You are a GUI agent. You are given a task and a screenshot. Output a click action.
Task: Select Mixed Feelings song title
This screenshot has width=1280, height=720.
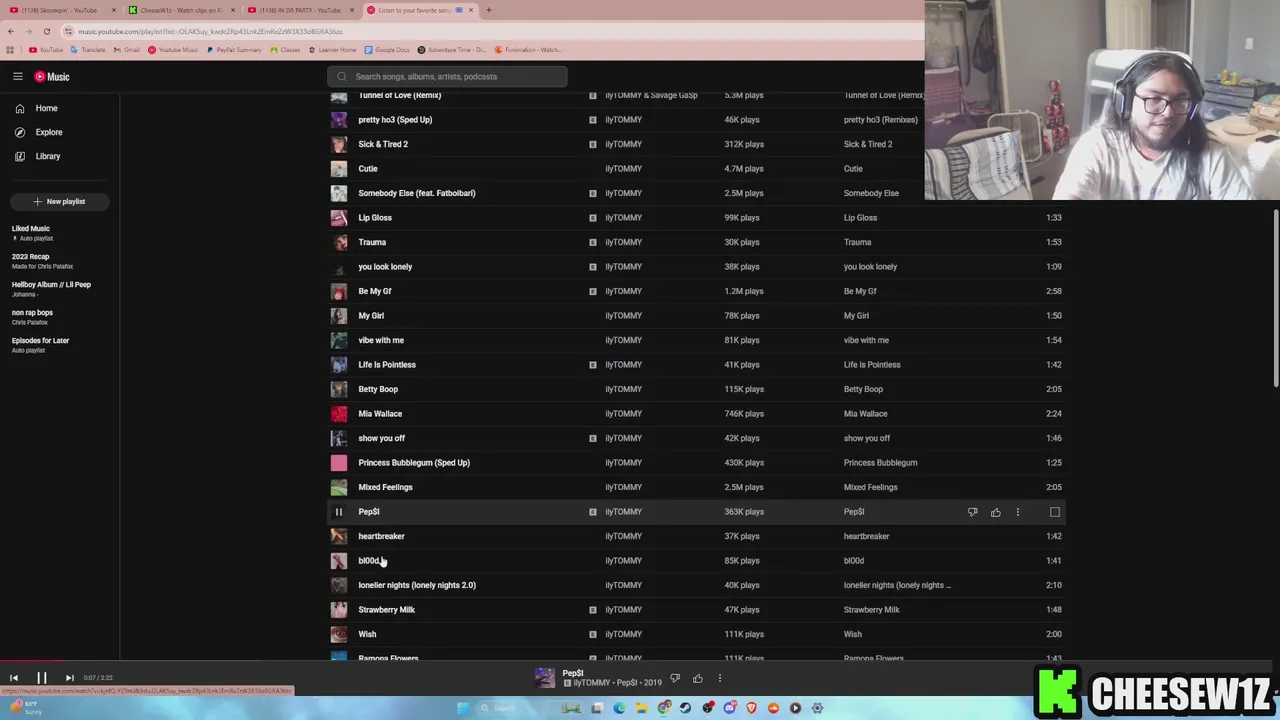tap(385, 487)
